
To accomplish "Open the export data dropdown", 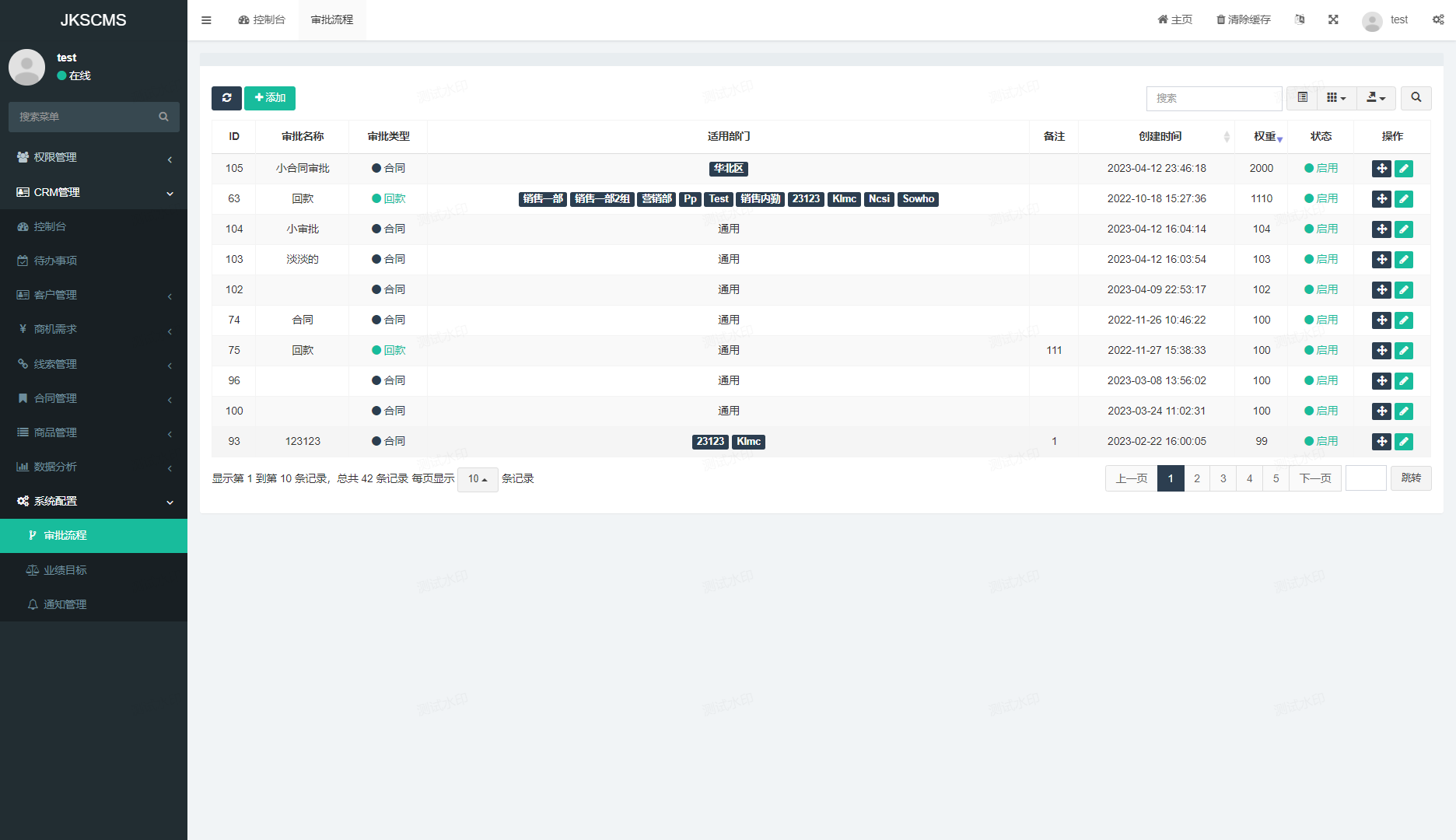I will click(x=1376, y=98).
